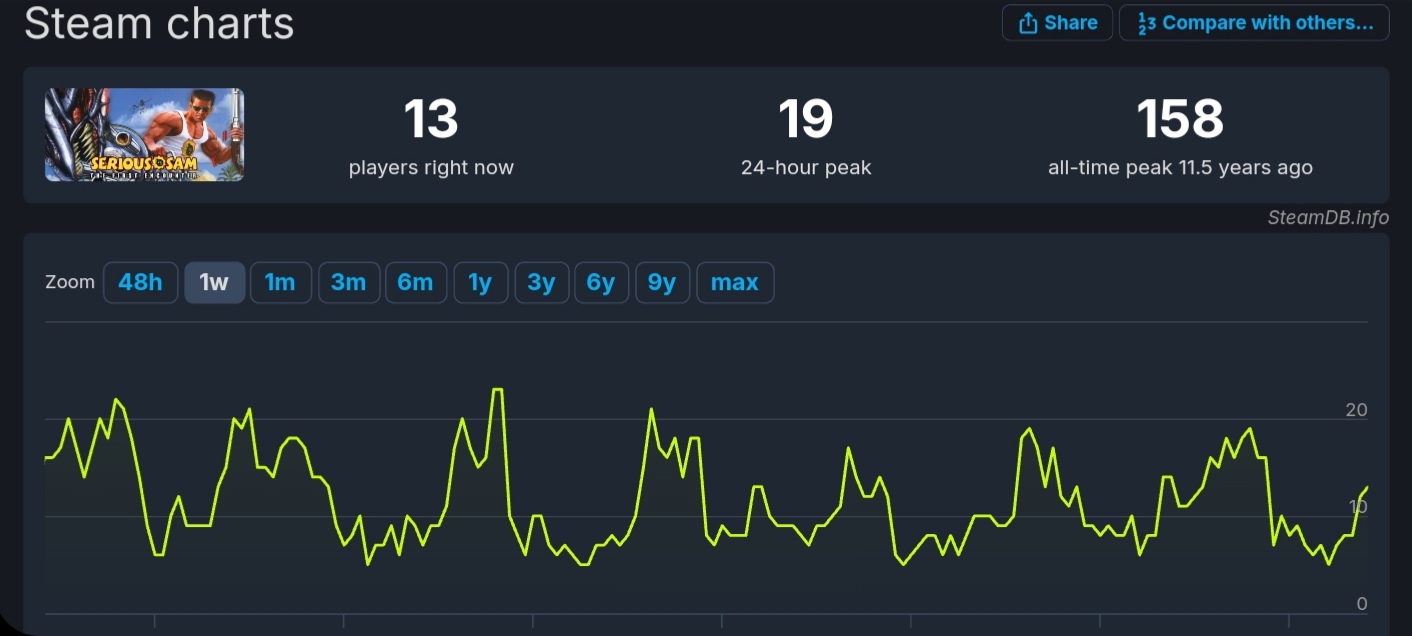
Task: Open Compare with others option
Action: pos(1254,23)
